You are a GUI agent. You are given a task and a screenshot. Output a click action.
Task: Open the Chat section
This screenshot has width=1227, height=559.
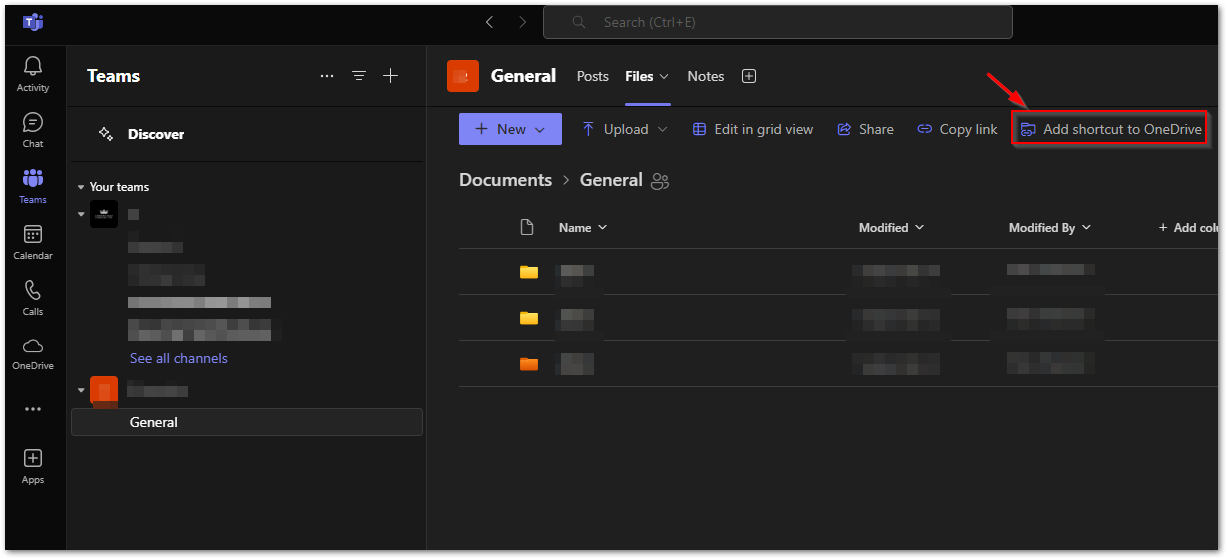(33, 130)
